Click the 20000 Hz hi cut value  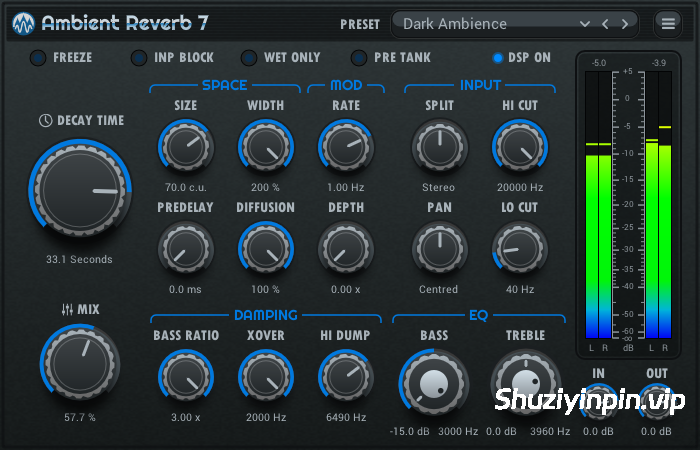pos(520,188)
